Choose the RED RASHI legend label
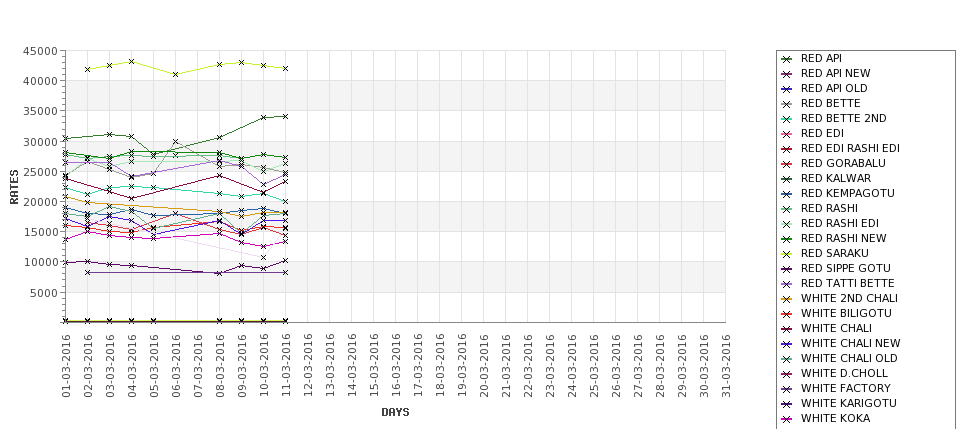Screen dimensions: 975x429 coord(829,208)
